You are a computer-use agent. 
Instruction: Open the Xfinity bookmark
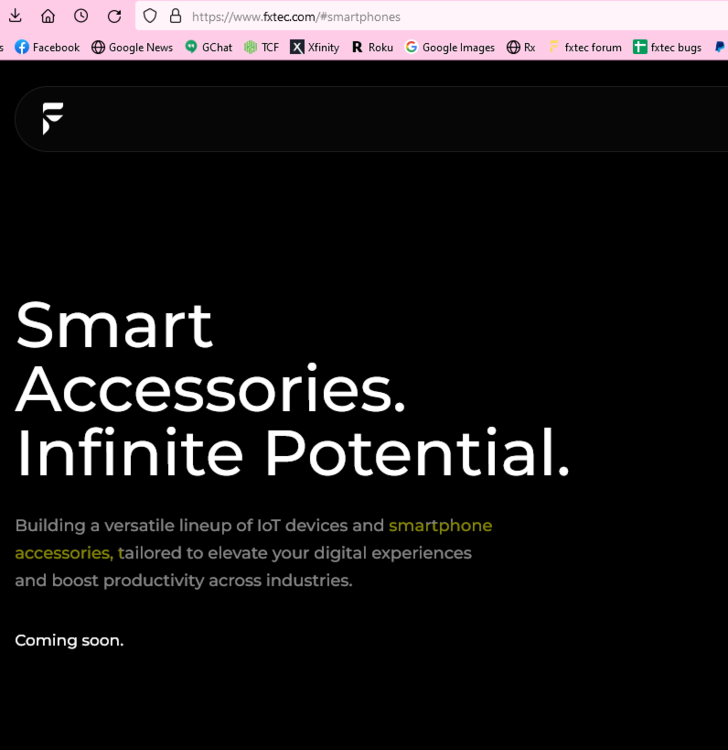315,47
